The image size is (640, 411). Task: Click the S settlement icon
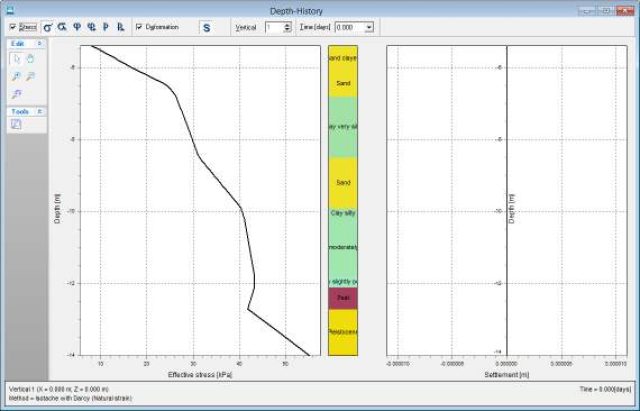tap(207, 28)
